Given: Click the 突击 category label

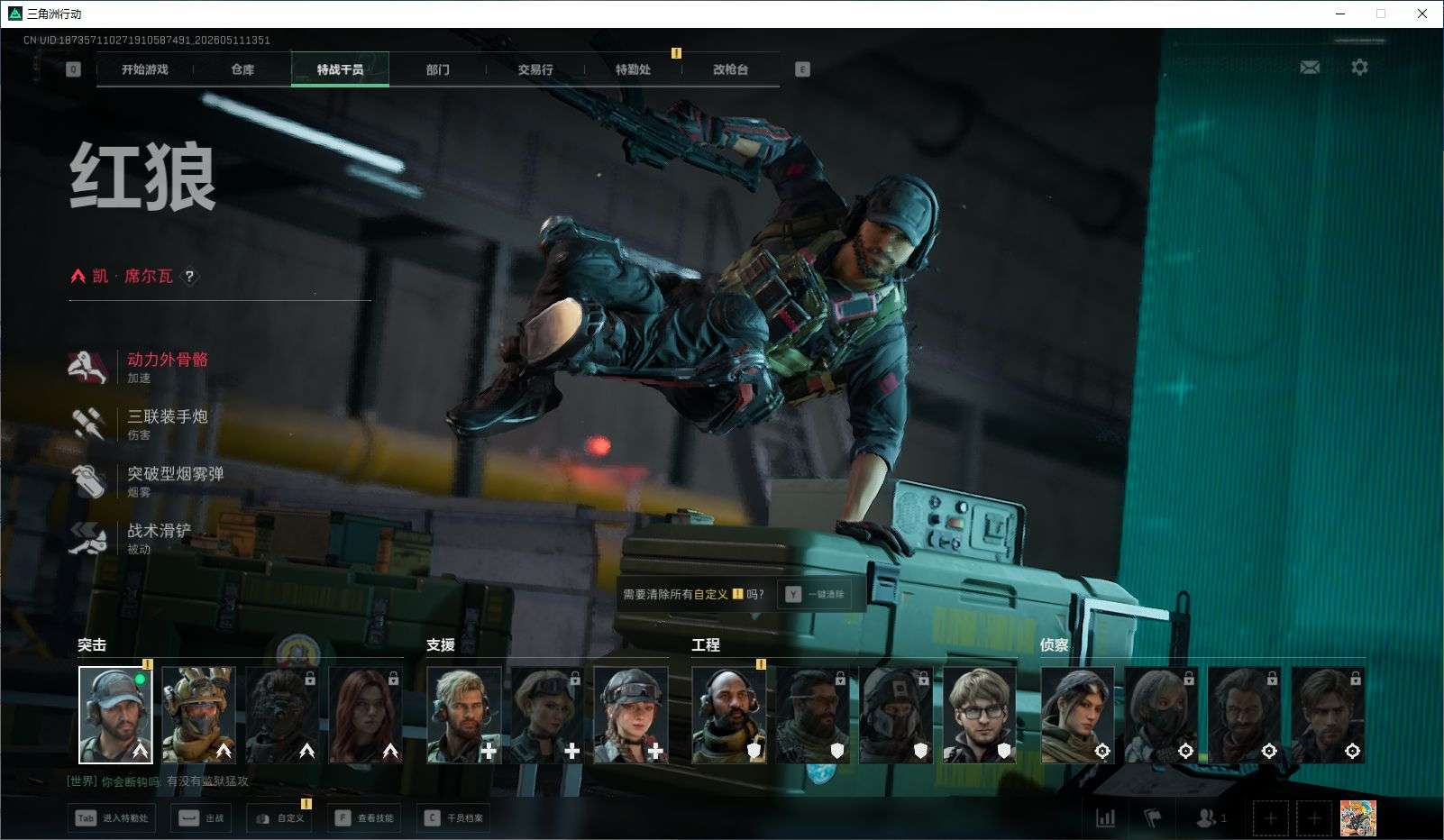Looking at the screenshot, I should (x=92, y=645).
